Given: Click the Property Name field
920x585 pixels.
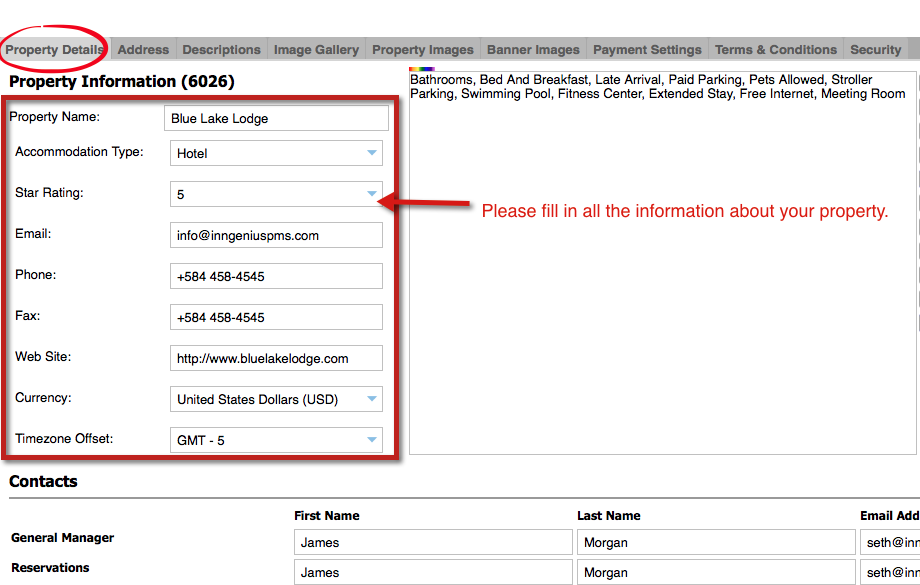Looking at the screenshot, I should coord(276,118).
